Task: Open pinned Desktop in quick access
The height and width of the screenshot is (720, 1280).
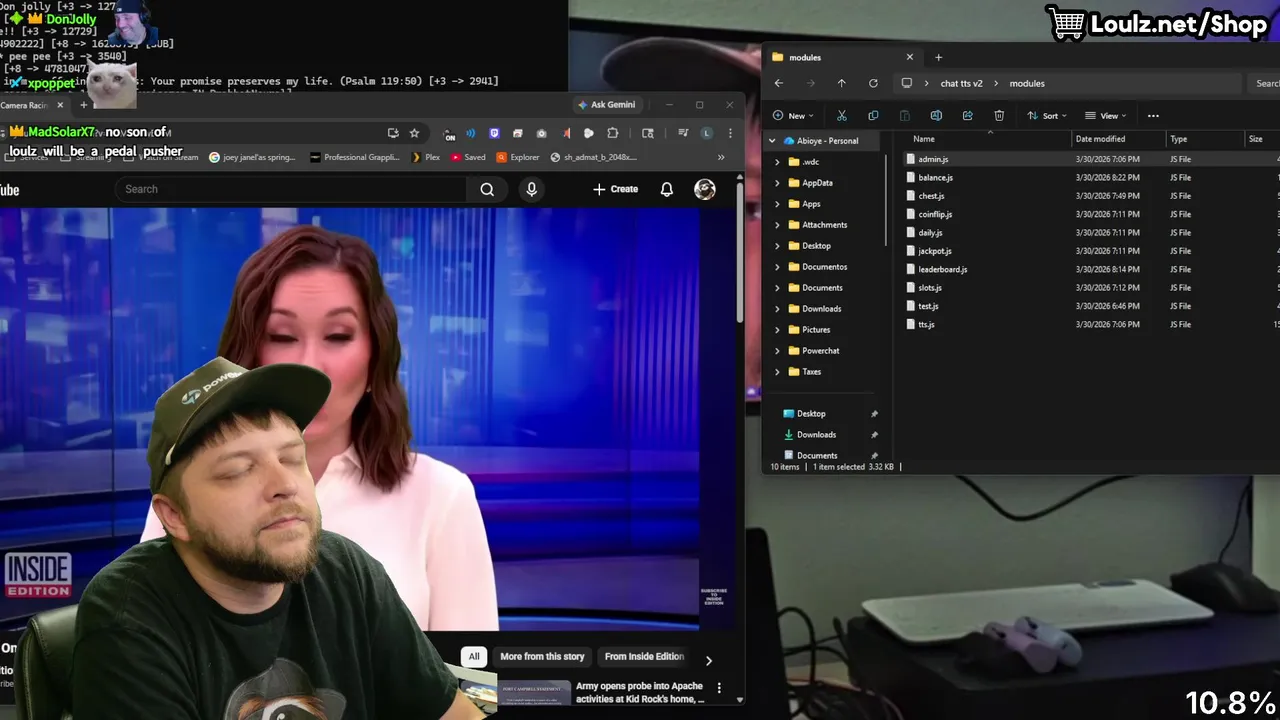Action: click(811, 413)
